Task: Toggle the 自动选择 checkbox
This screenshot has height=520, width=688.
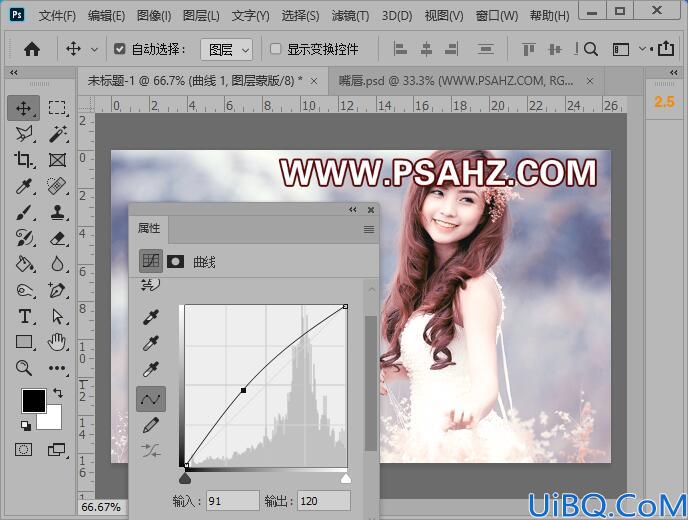Action: [119, 49]
